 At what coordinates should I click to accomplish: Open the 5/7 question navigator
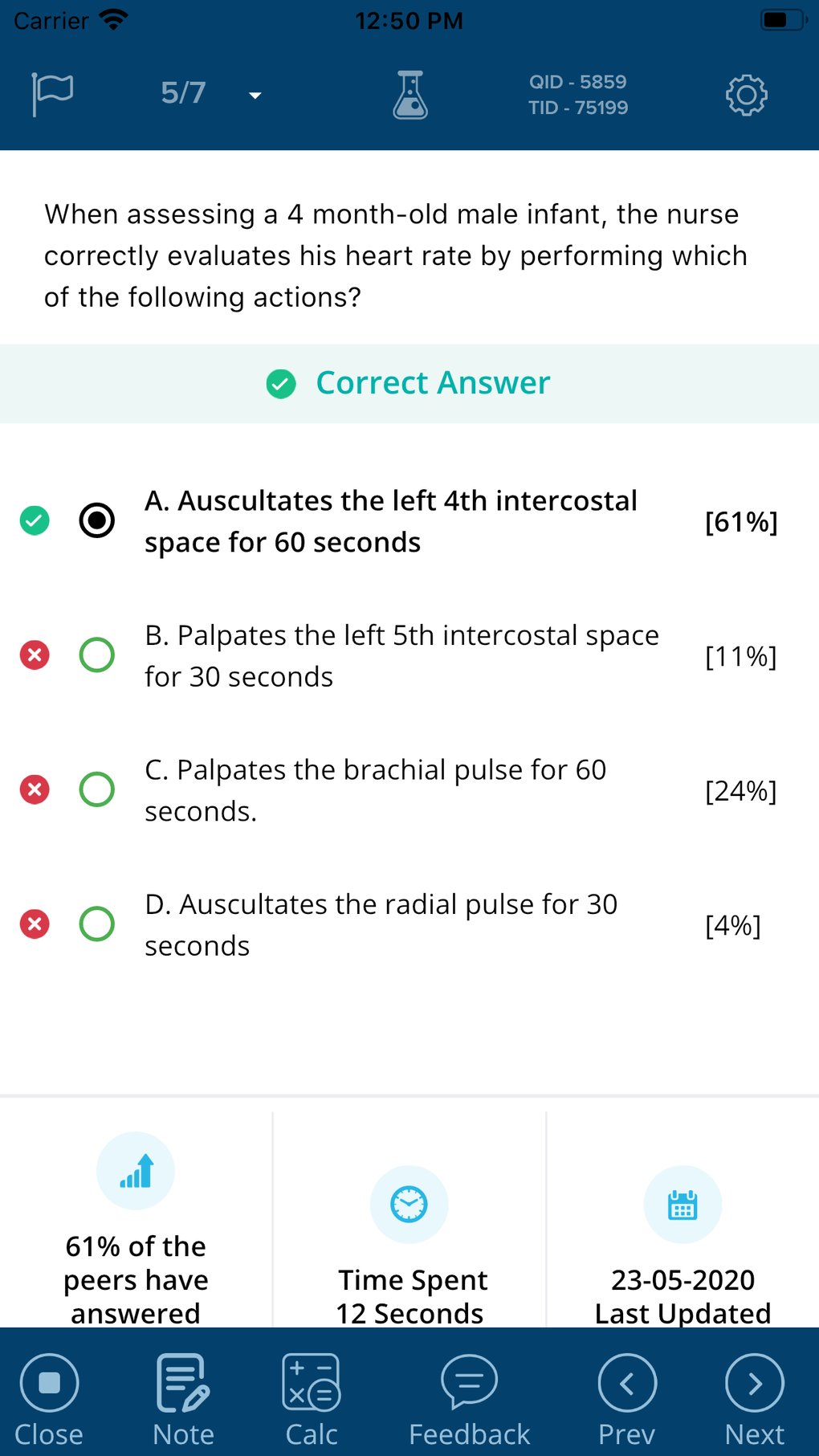pyautogui.click(x=183, y=93)
